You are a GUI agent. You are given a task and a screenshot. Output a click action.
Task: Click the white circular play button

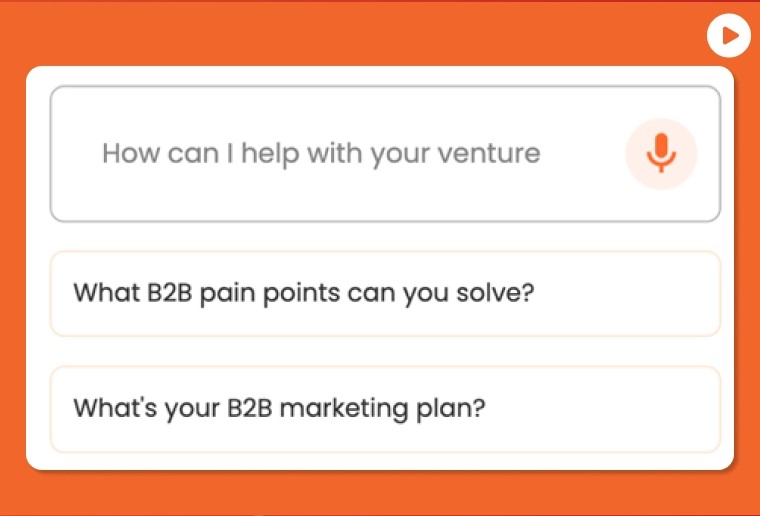728,35
